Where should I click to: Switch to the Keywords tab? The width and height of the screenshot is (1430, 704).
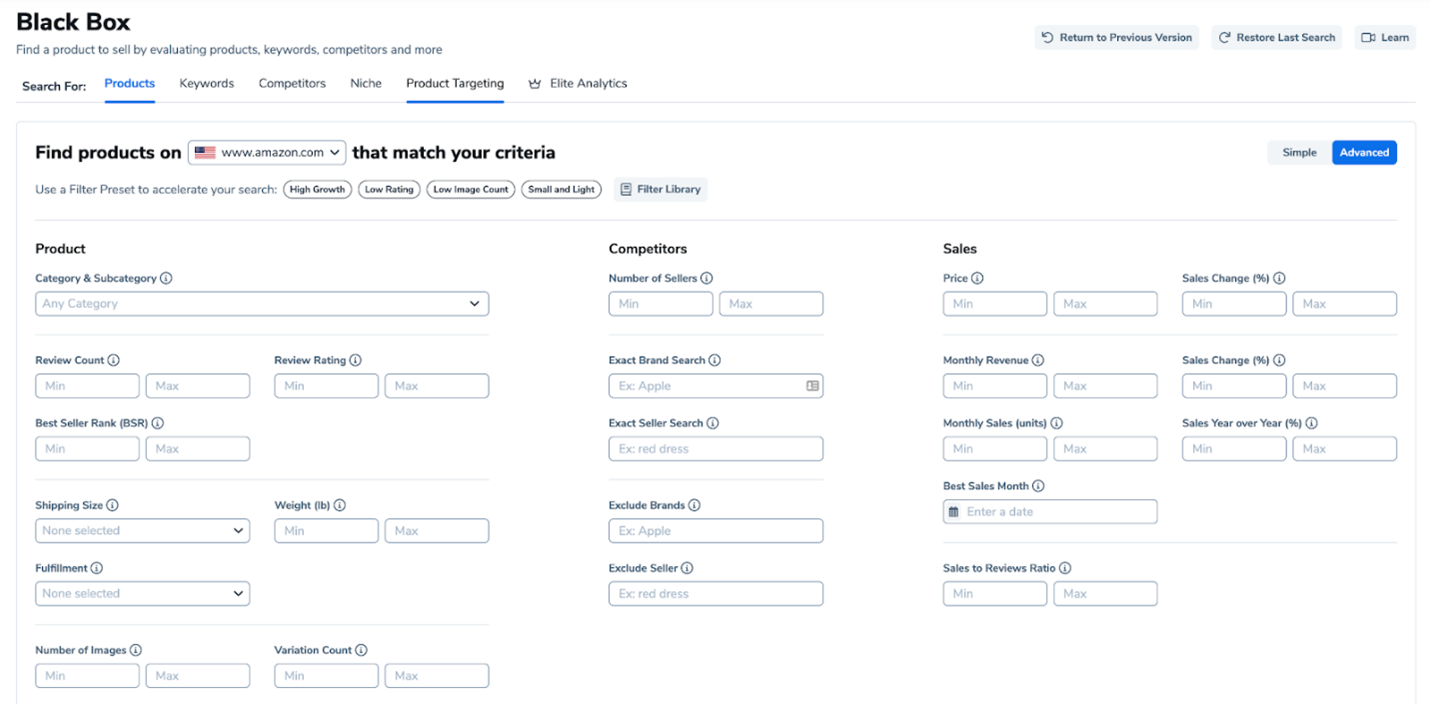click(207, 84)
